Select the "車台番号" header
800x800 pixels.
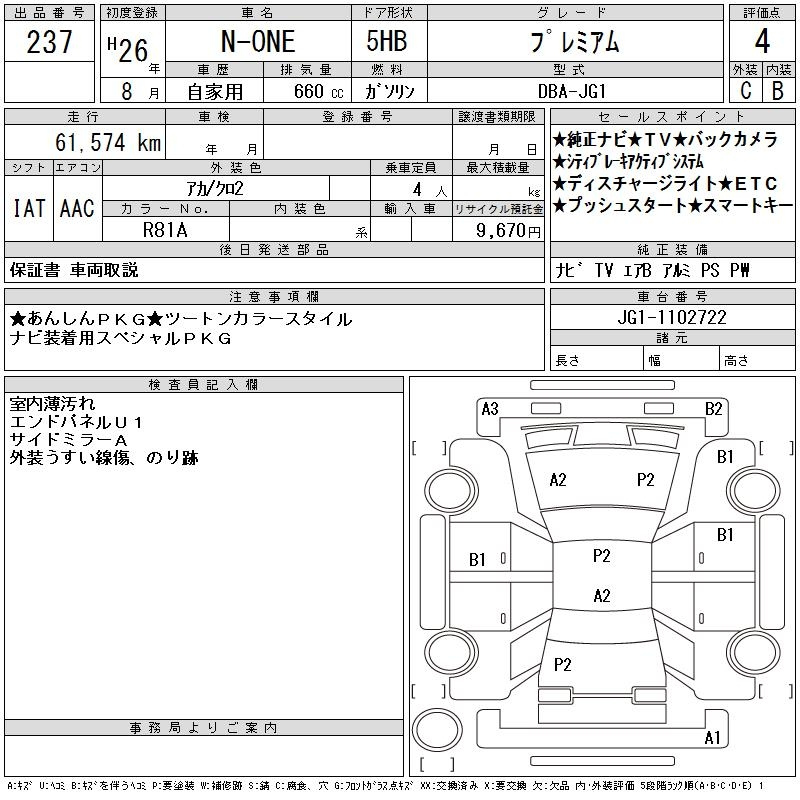coord(672,297)
